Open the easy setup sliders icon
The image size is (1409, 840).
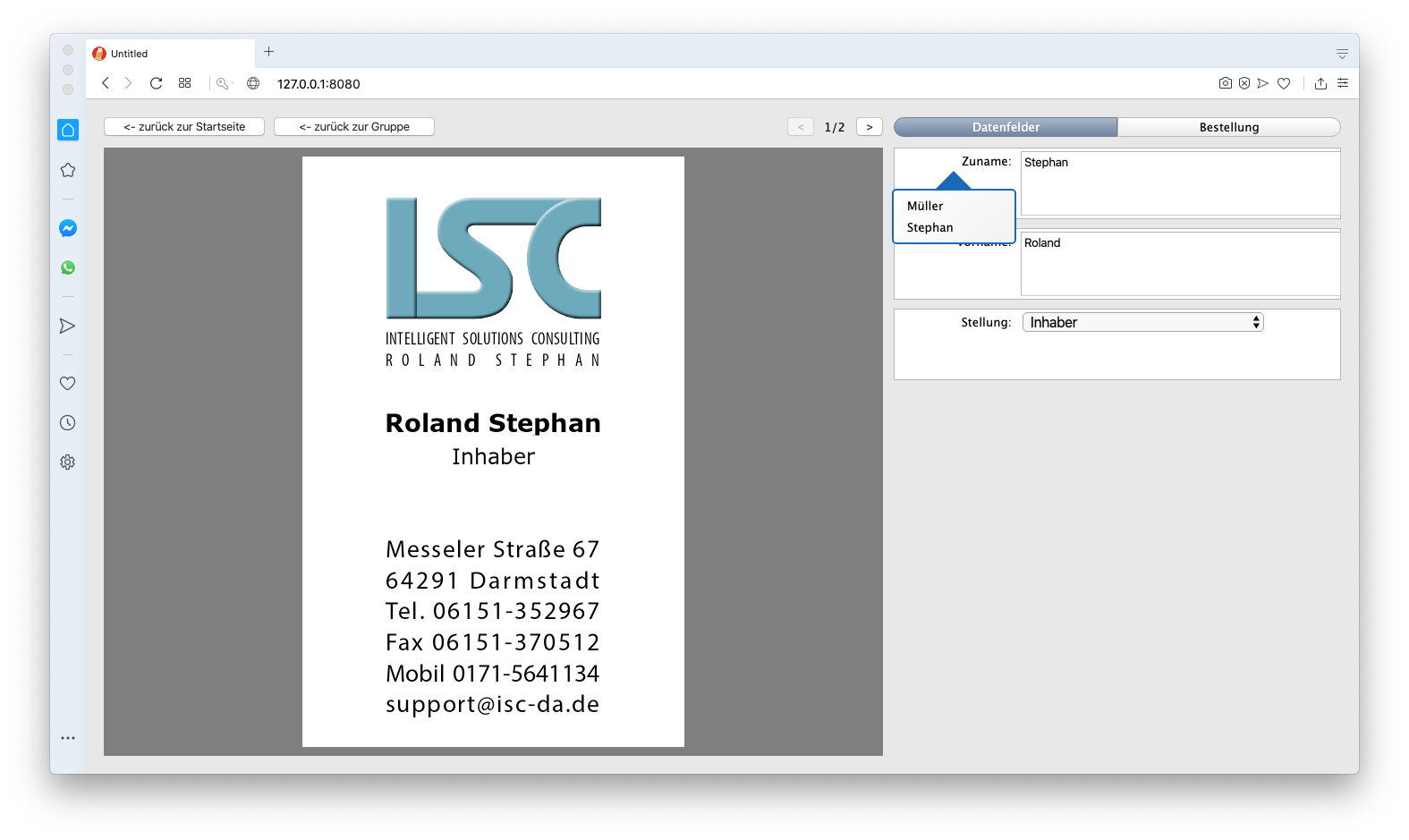click(x=1343, y=83)
